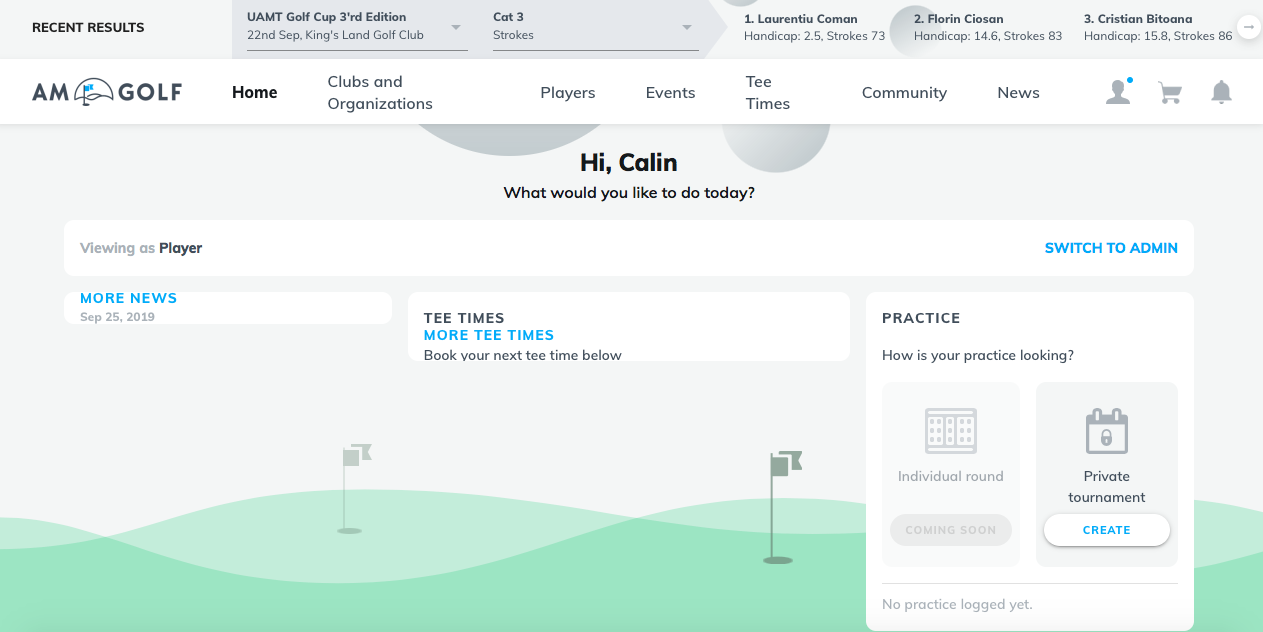Click the No practice logged yet text
This screenshot has width=1263, height=632.
[x=957, y=604]
